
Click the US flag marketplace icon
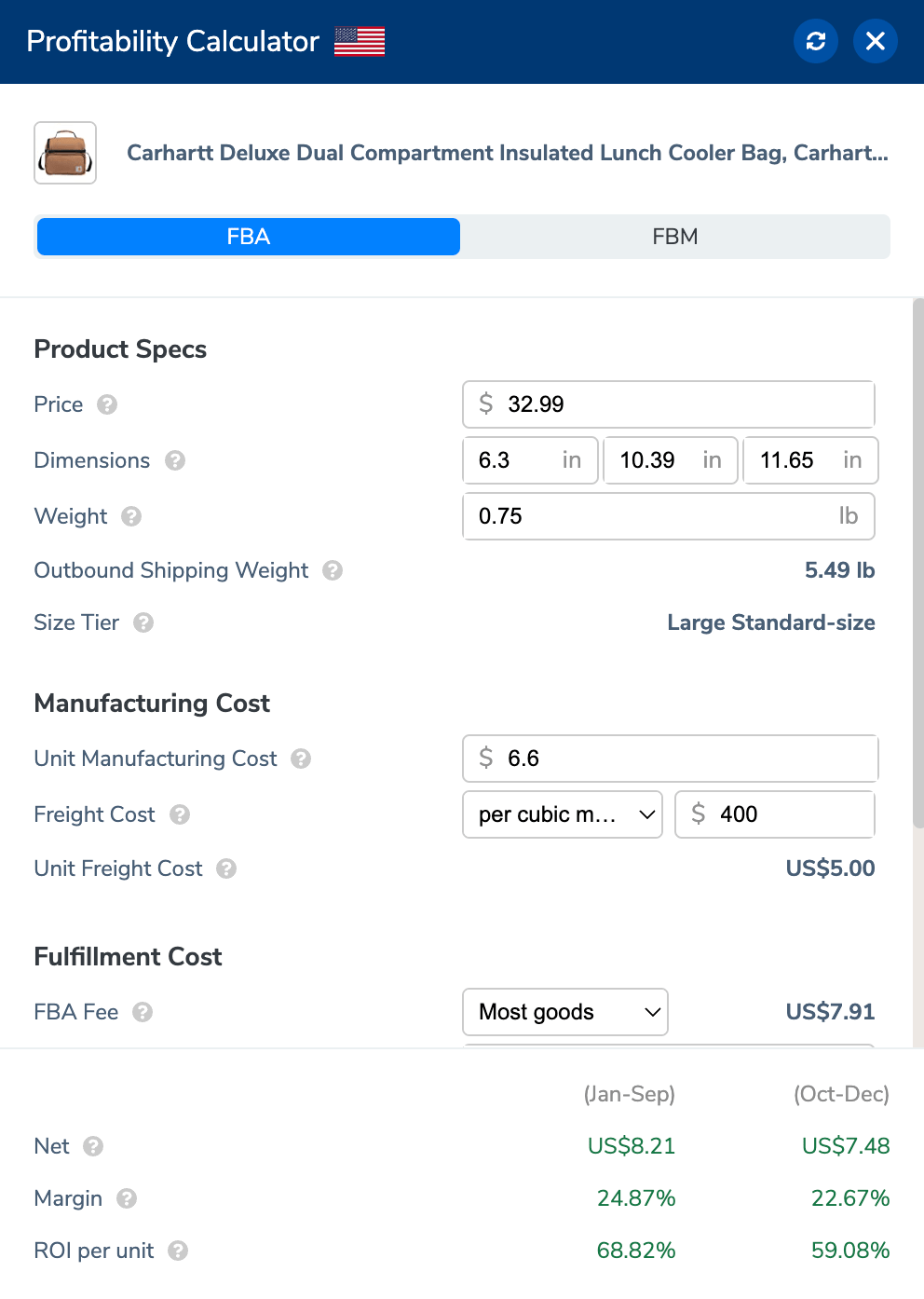pyautogui.click(x=360, y=41)
